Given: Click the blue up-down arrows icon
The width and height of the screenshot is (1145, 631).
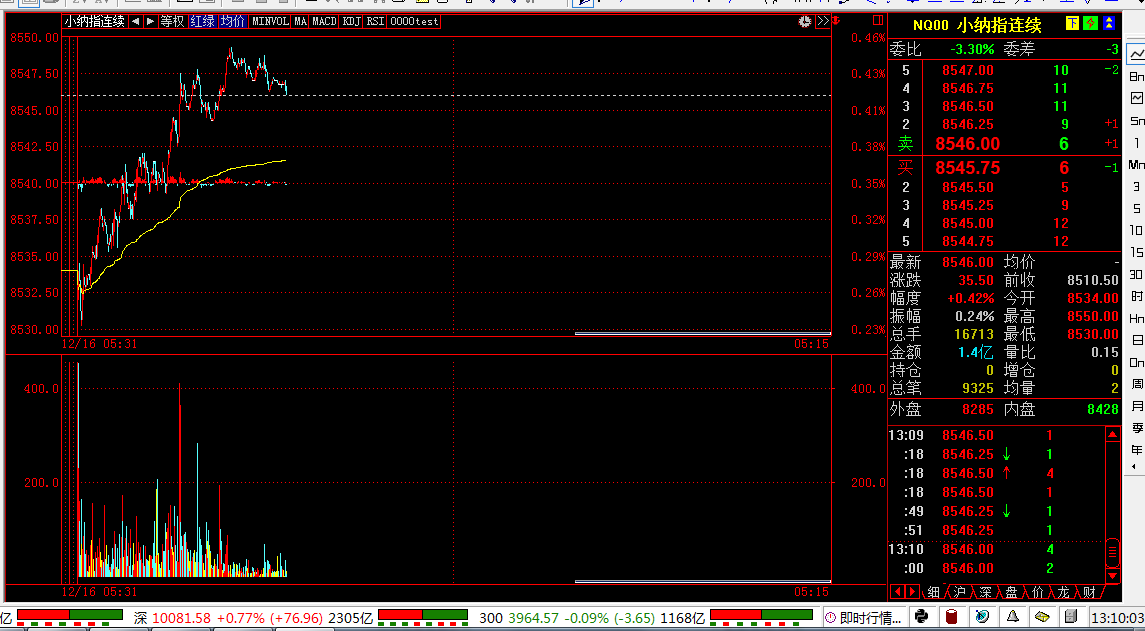Looking at the screenshot, I should (x=1109, y=23).
